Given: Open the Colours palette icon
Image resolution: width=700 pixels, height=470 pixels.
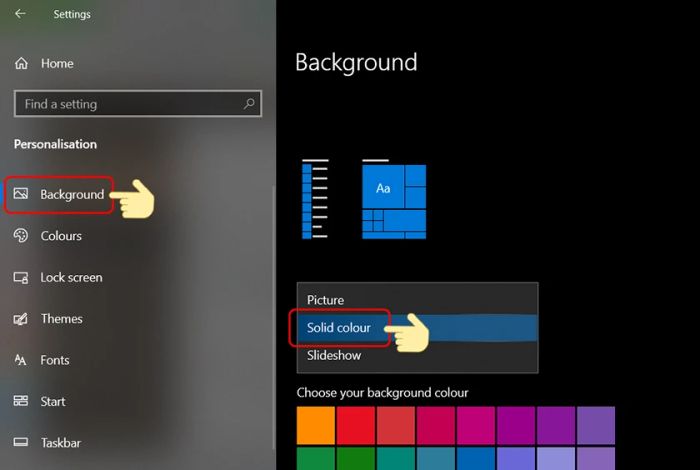Looking at the screenshot, I should pos(21,235).
